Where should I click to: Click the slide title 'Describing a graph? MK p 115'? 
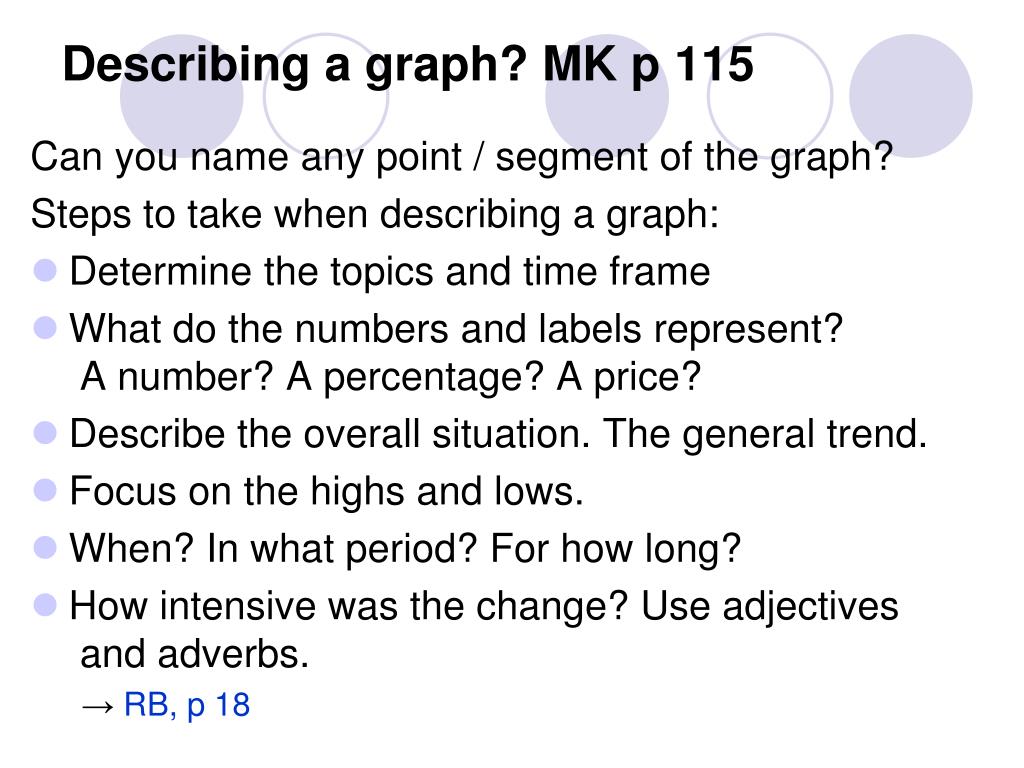(x=408, y=67)
